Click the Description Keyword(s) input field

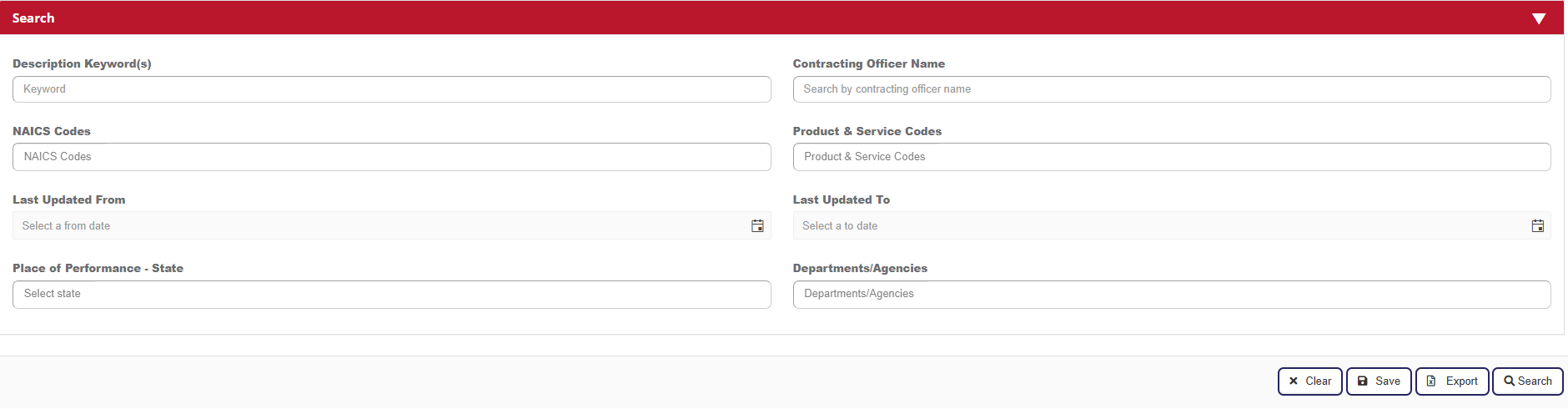[391, 89]
